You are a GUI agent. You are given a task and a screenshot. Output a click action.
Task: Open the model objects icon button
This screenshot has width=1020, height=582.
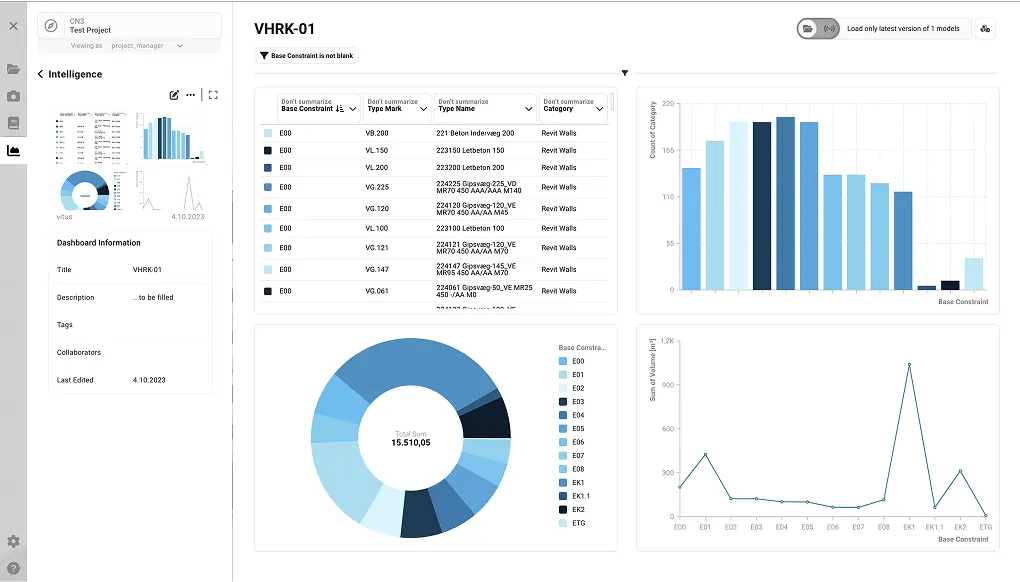coord(985,28)
